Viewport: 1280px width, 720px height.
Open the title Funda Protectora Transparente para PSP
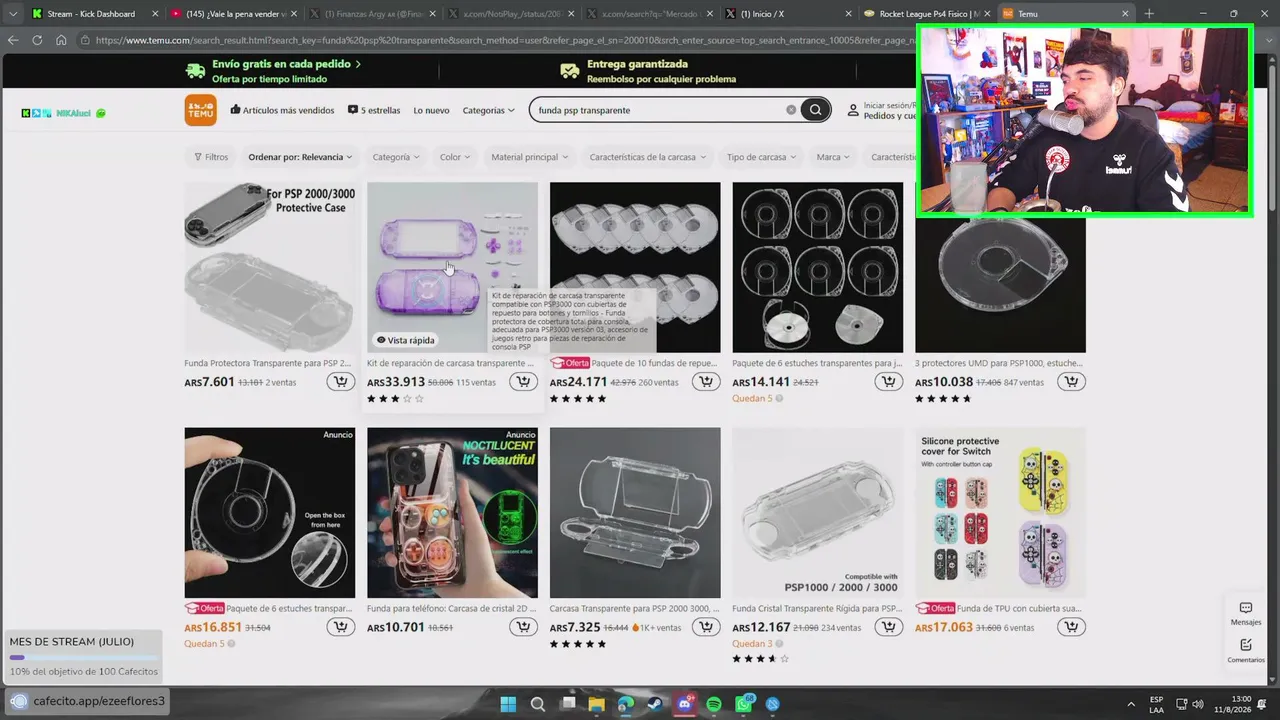[x=268, y=363]
